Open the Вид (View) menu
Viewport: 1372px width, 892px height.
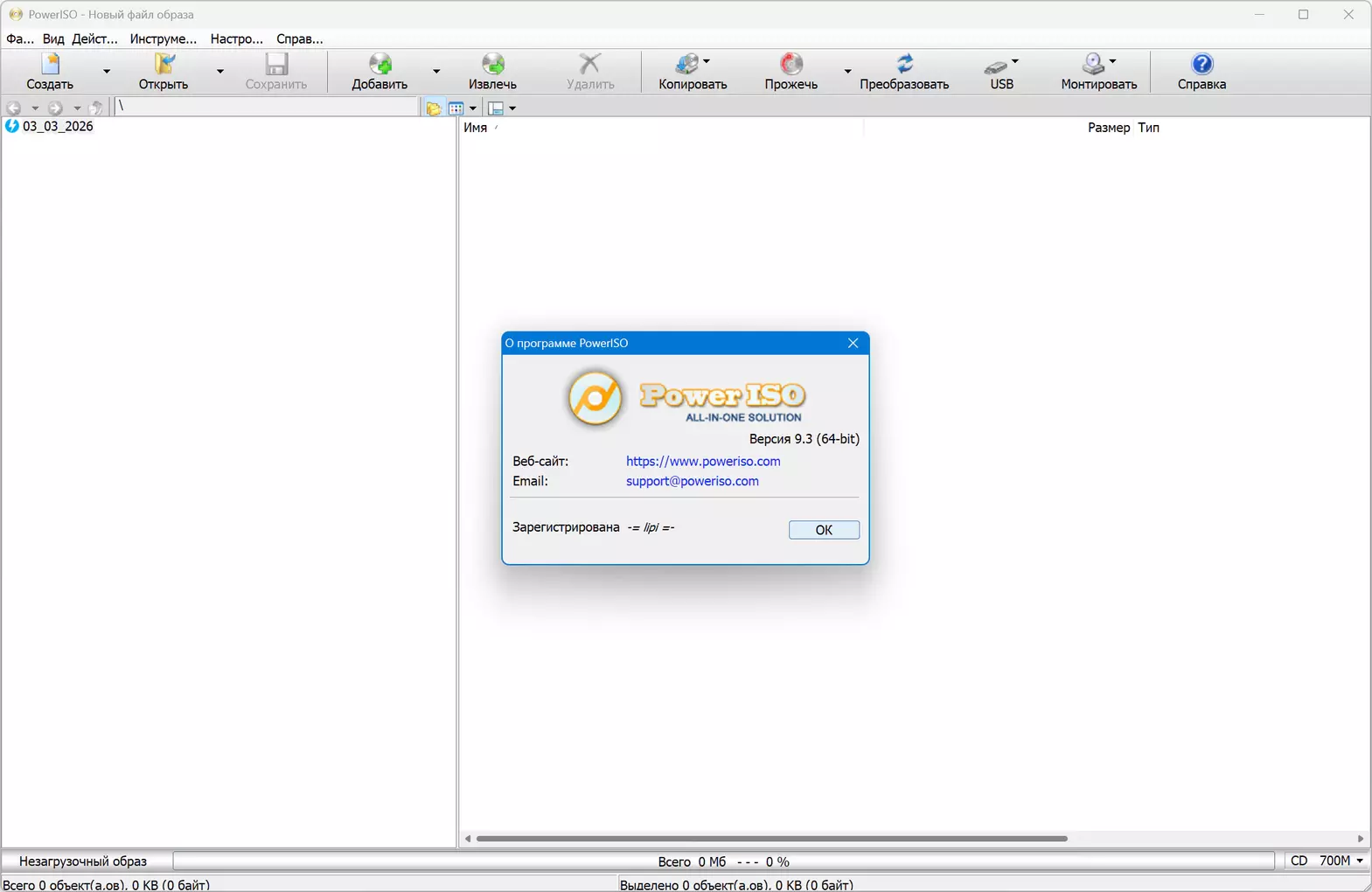click(53, 38)
